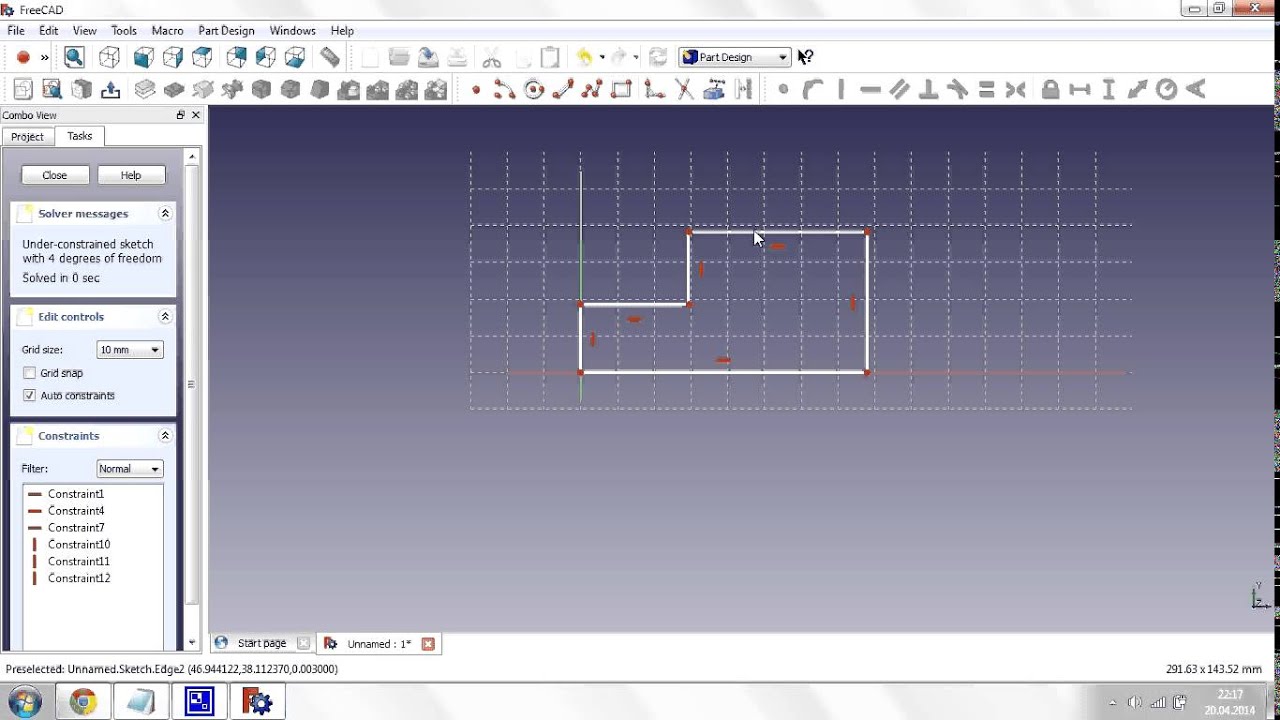The image size is (1280, 720).
Task: Apply the Radius constraint tool
Action: pos(1167,90)
